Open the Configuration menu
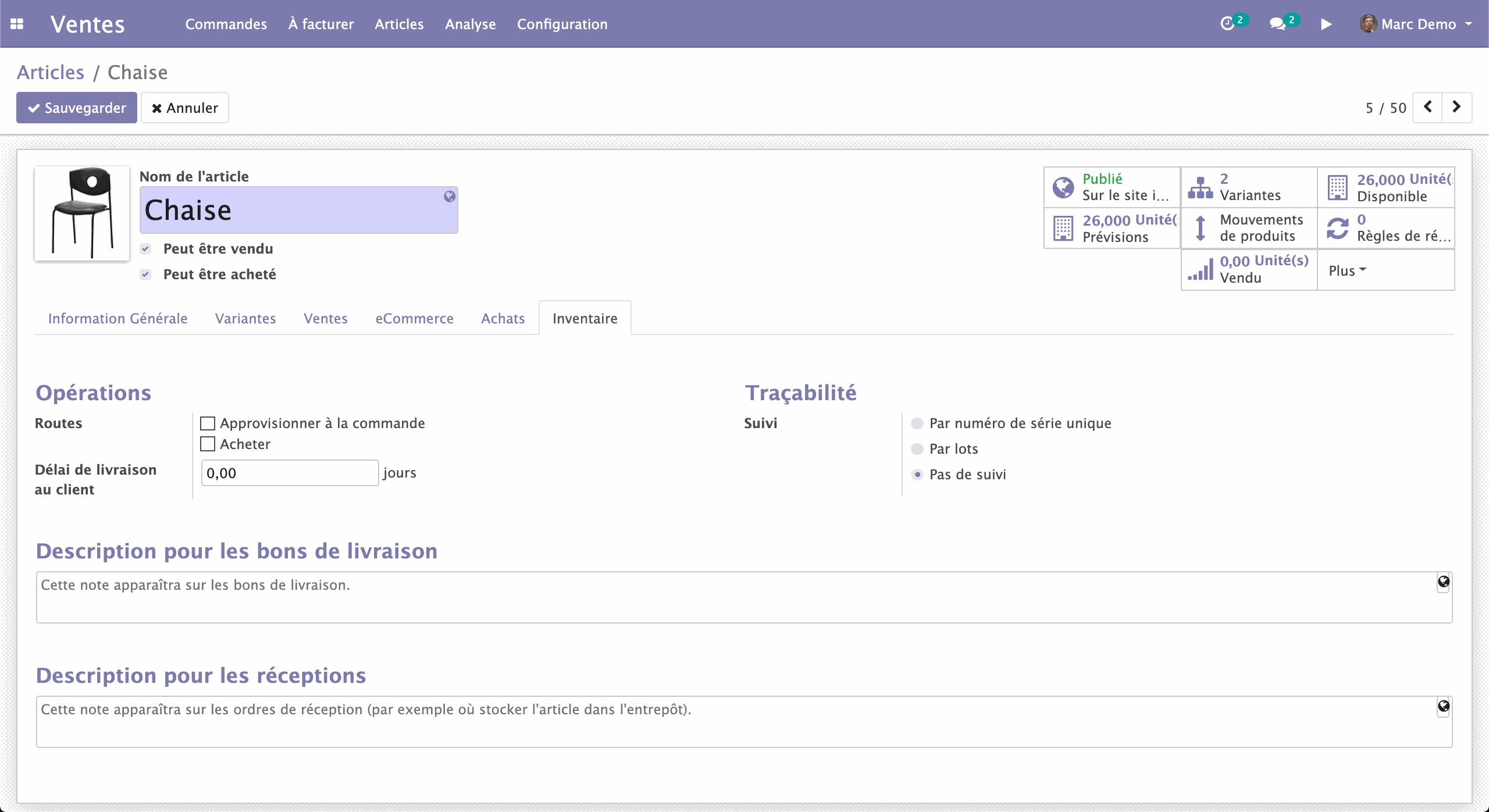Screen dimensions: 1489x812 (x=562, y=24)
